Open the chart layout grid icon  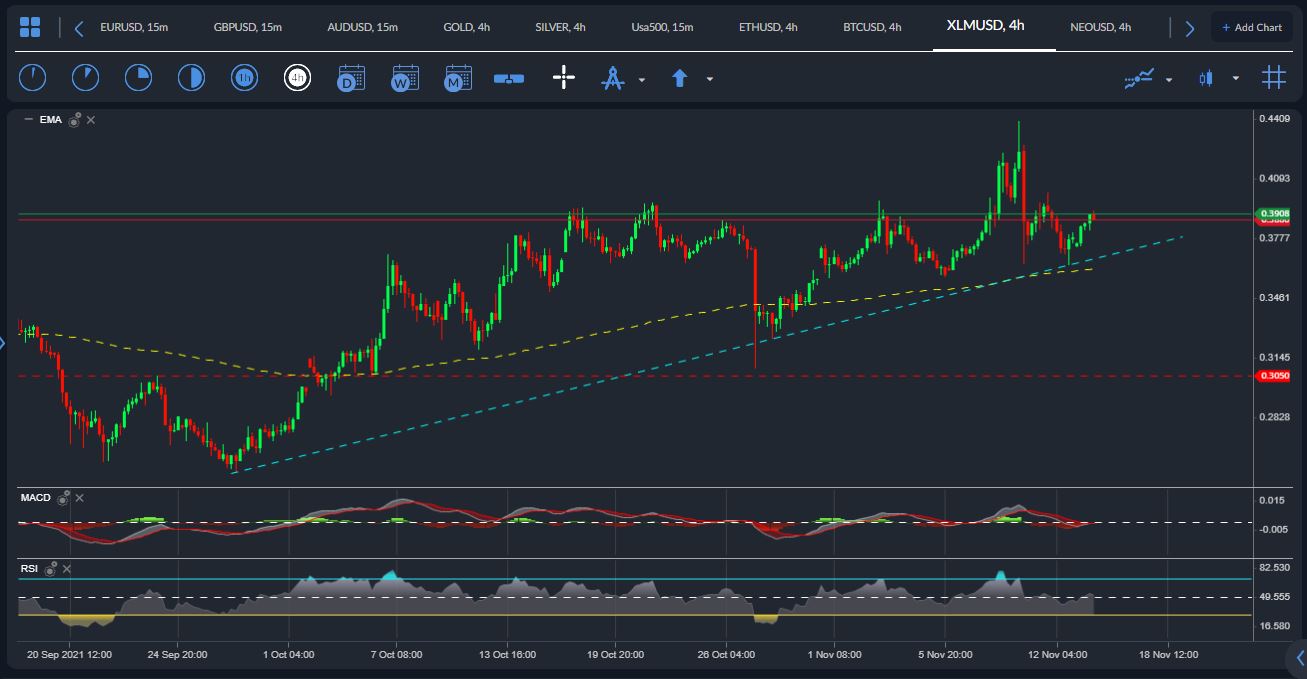click(30, 27)
